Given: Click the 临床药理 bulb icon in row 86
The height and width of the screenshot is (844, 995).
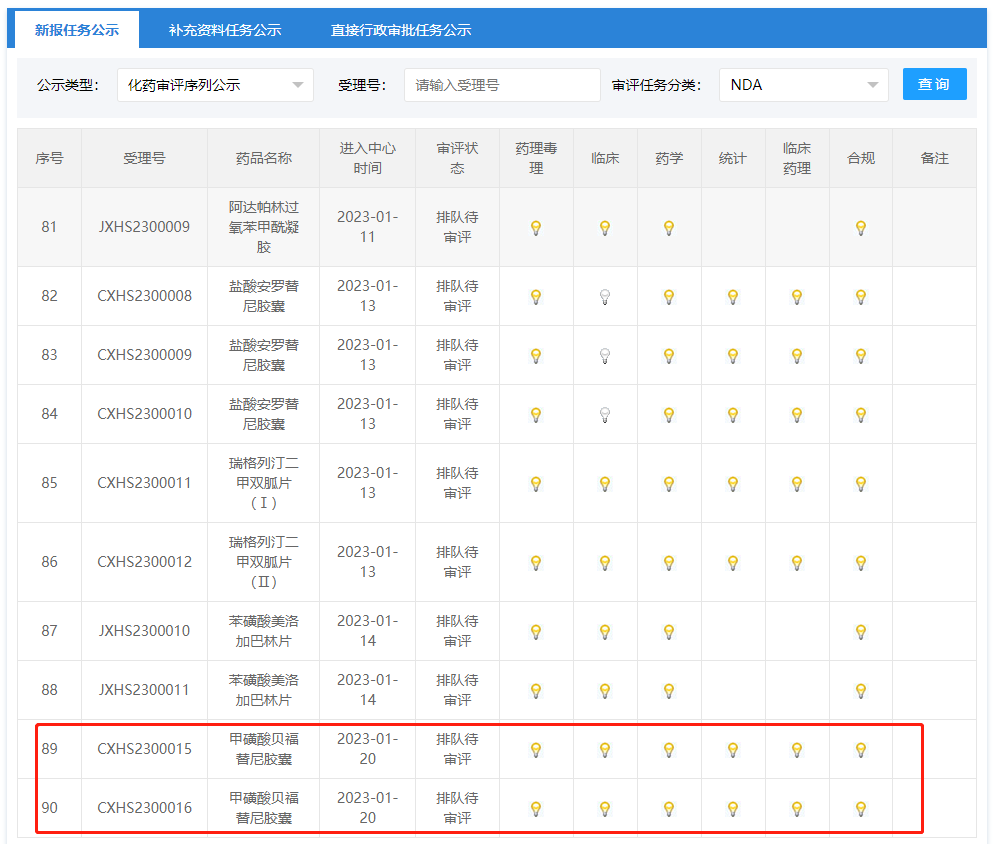Looking at the screenshot, I should [x=797, y=563].
